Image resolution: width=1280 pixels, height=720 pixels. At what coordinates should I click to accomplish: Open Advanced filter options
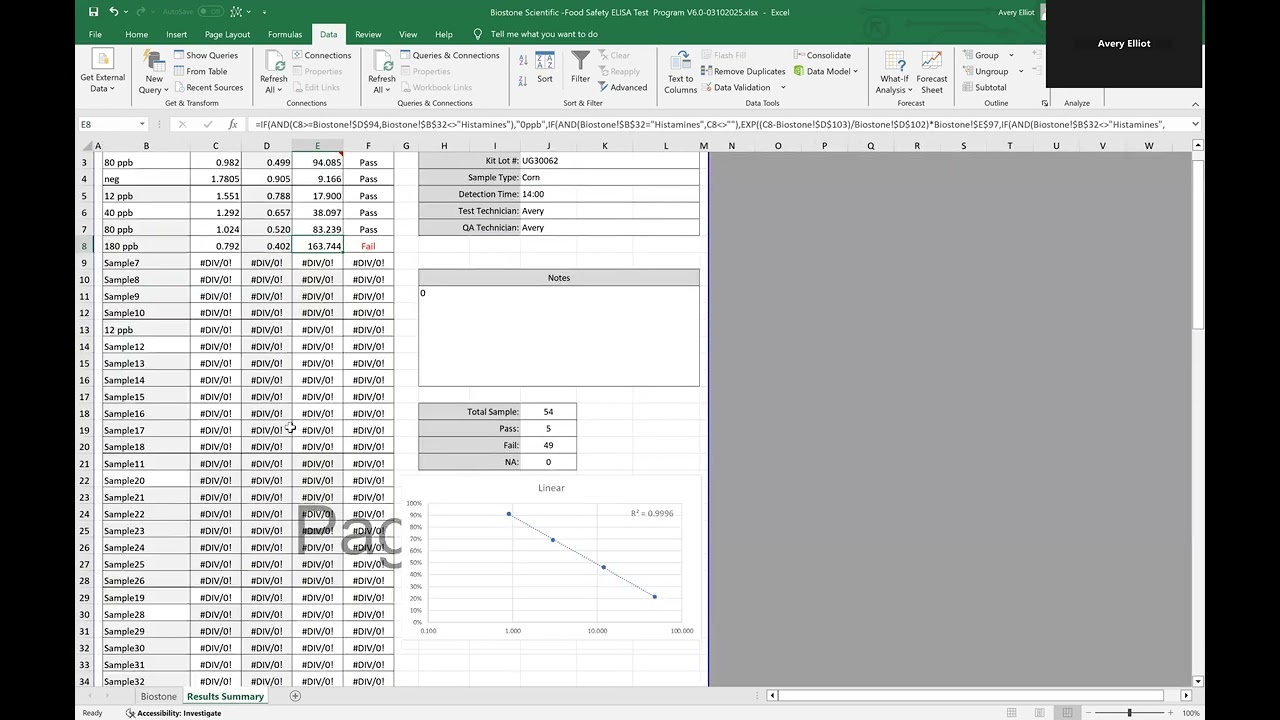click(x=622, y=87)
